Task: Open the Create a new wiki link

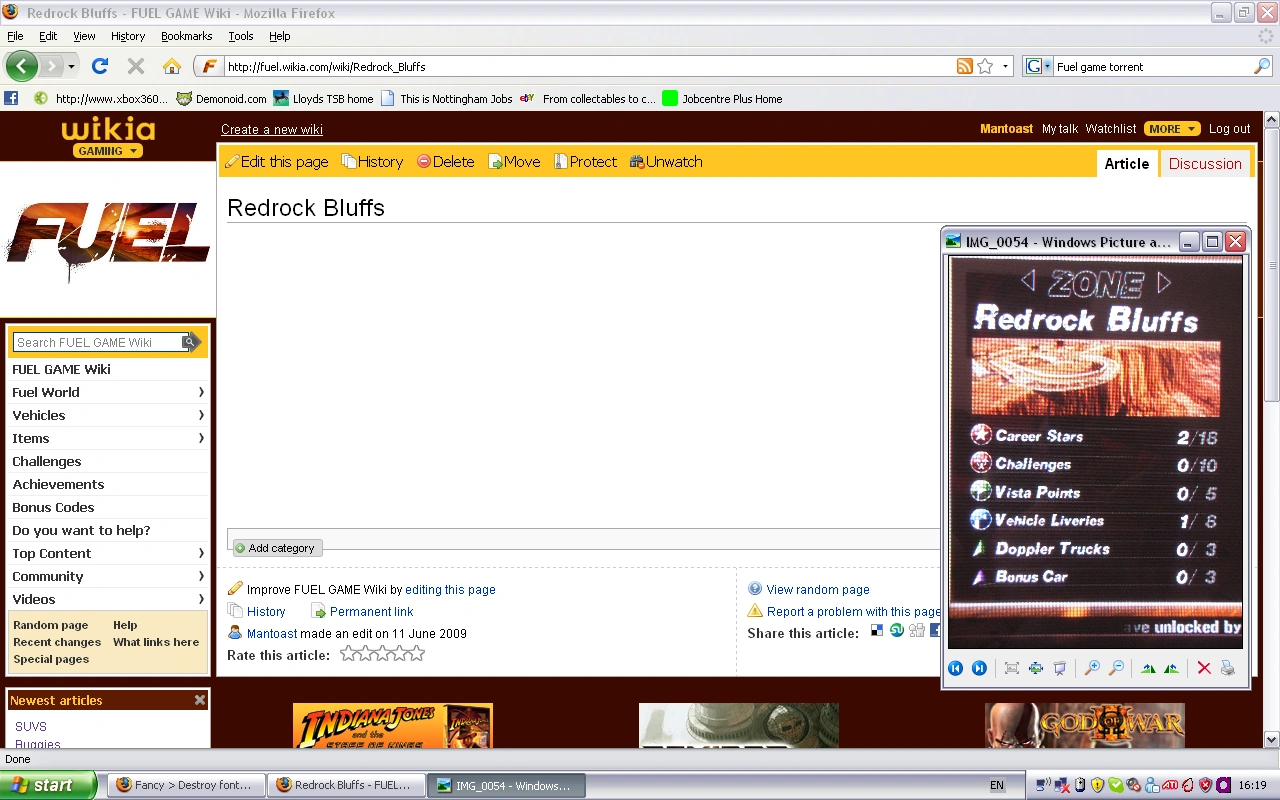Action: tap(271, 129)
